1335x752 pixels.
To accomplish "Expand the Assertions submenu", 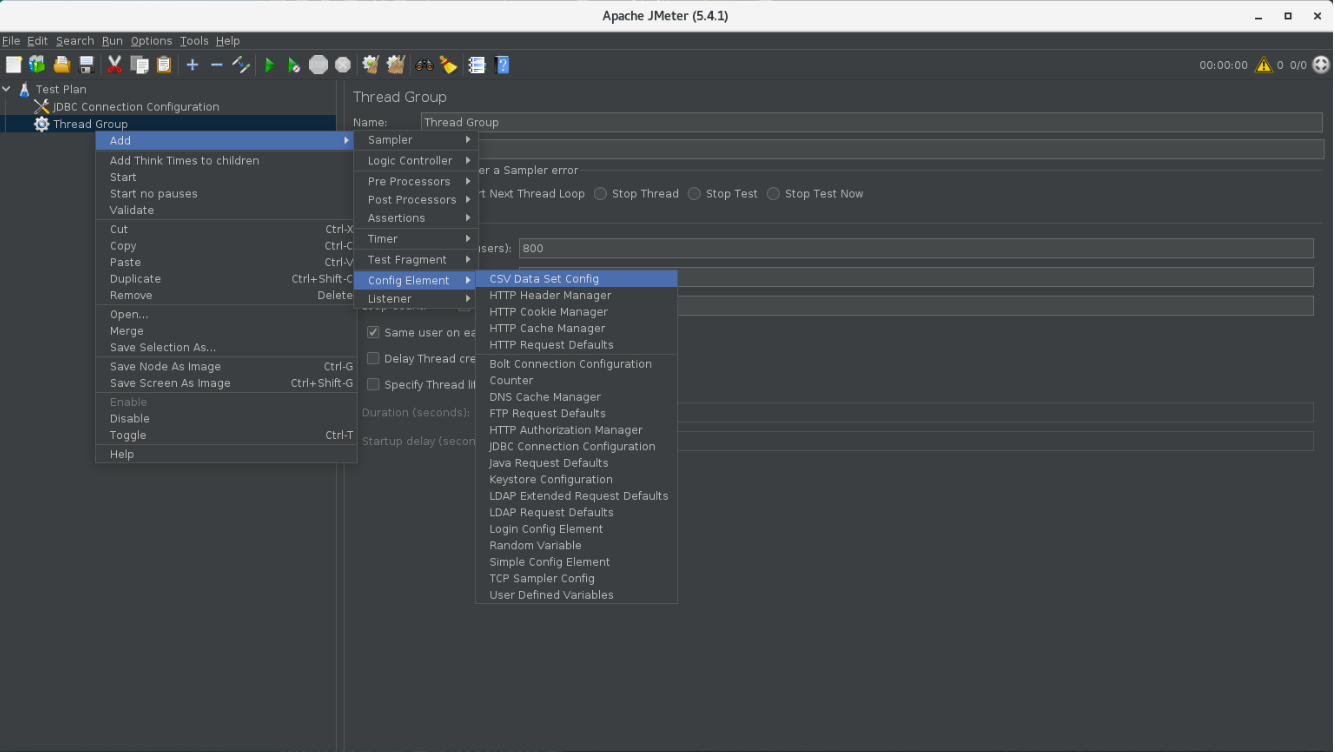I will coord(416,218).
